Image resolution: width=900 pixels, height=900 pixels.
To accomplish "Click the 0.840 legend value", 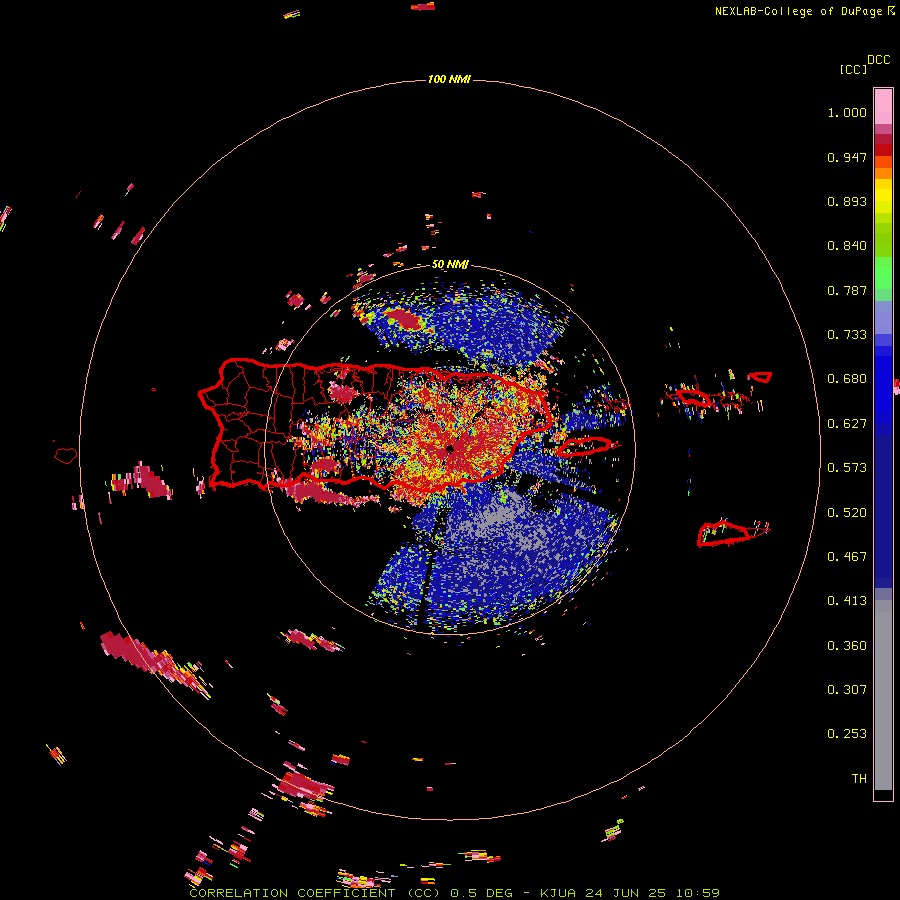I will pyautogui.click(x=847, y=246).
